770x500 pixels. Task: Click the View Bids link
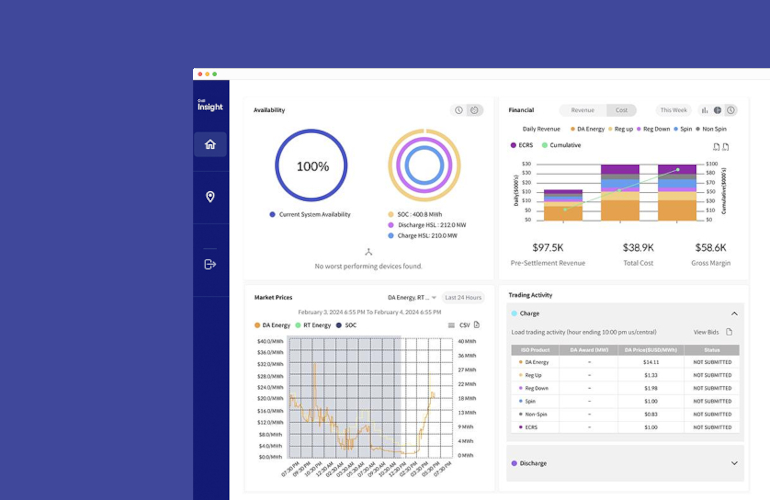click(x=706, y=332)
